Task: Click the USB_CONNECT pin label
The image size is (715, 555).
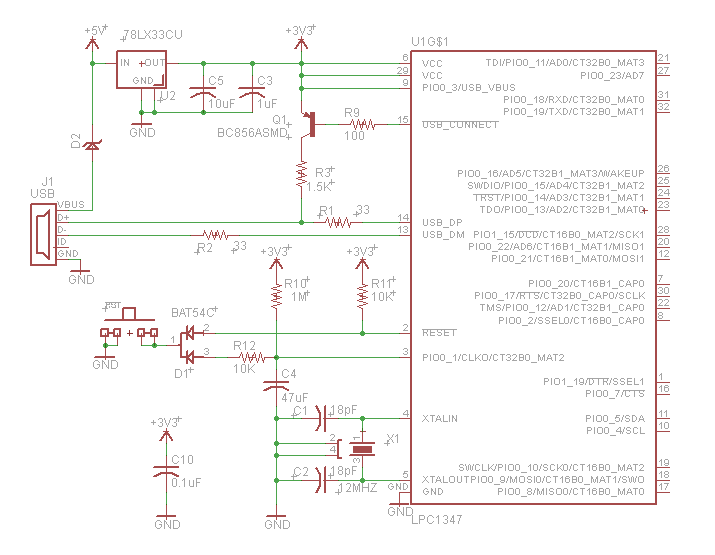Action: pos(460,124)
